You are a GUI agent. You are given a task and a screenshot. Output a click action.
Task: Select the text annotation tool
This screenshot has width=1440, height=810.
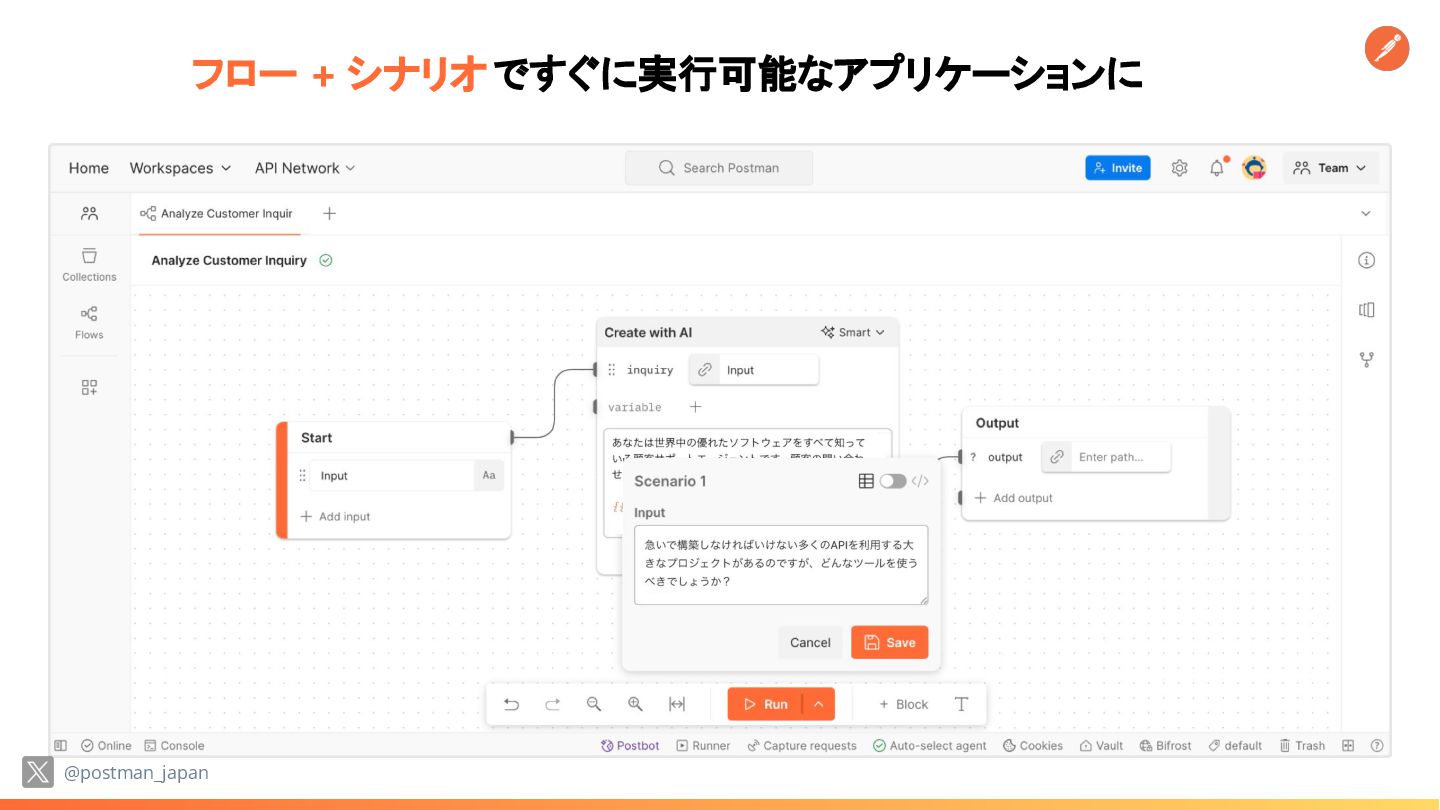(961, 704)
